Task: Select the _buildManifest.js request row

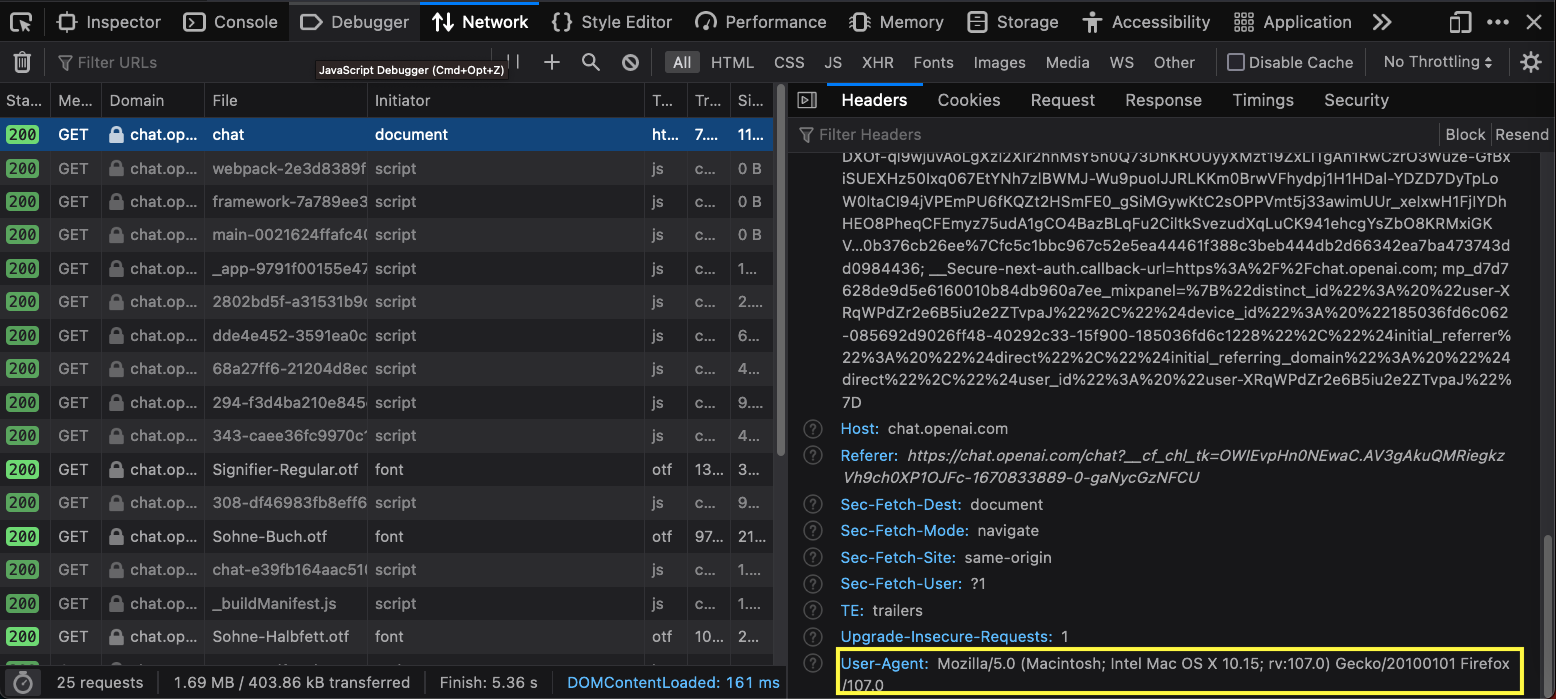Action: [386, 604]
